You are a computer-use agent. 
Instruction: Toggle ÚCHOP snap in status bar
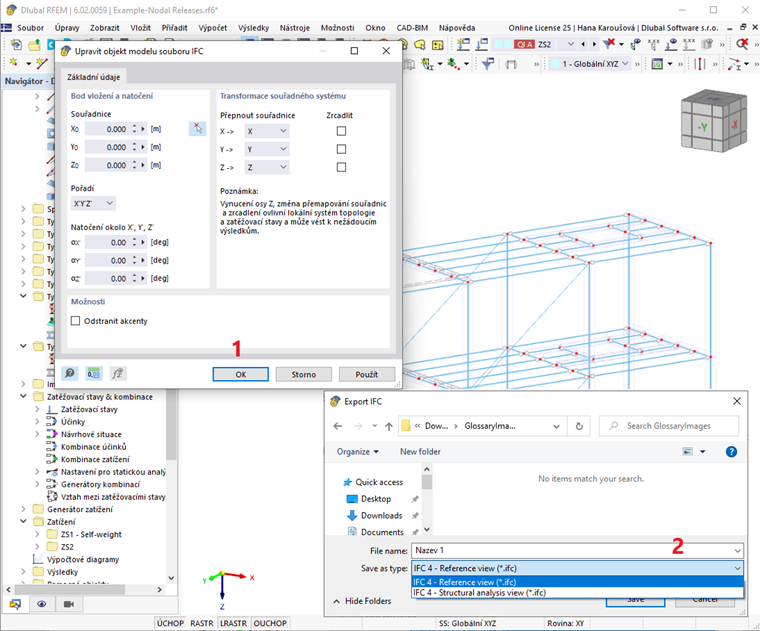tap(170, 623)
